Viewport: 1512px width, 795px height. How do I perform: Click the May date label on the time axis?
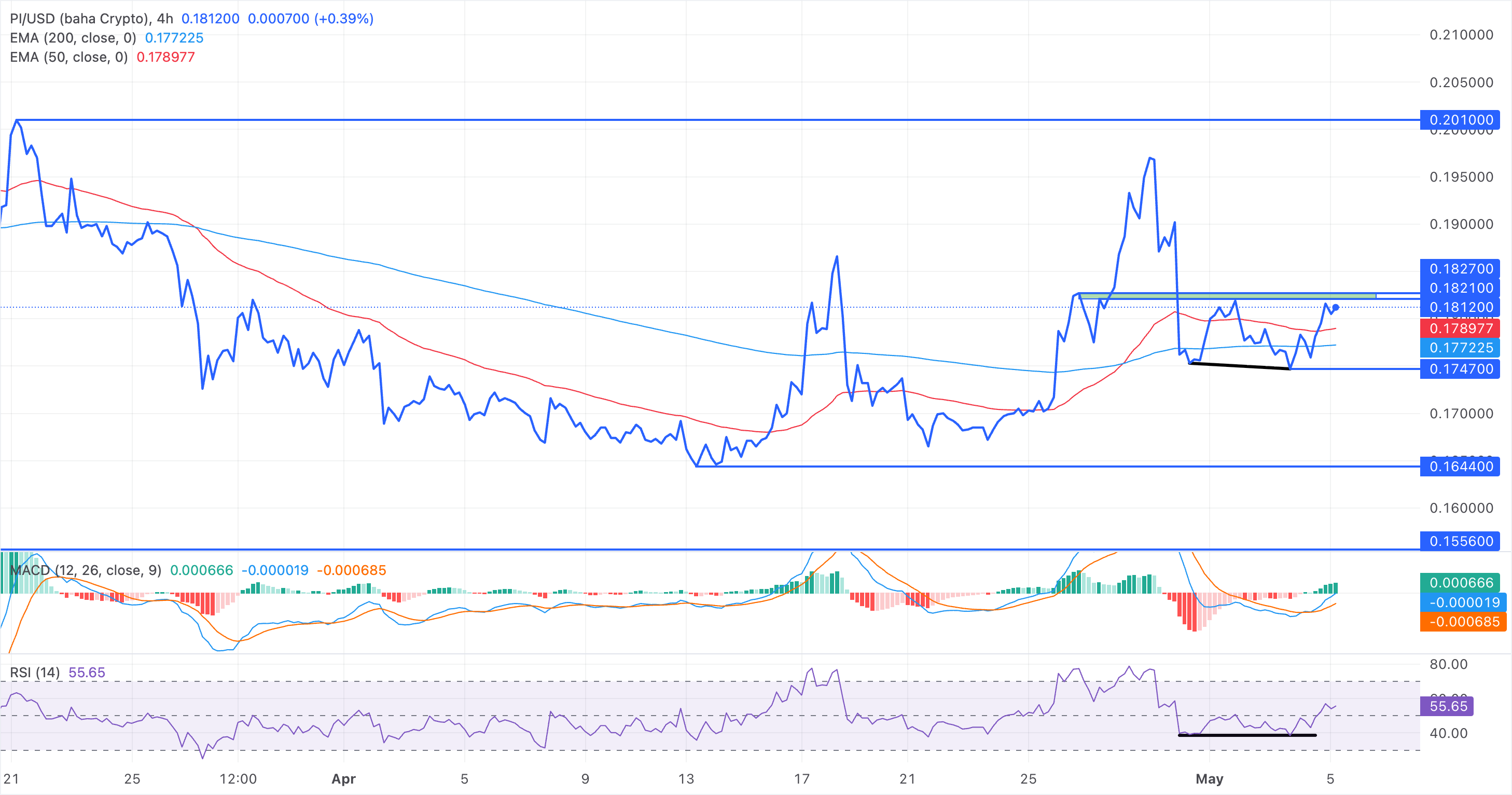pos(1210,779)
